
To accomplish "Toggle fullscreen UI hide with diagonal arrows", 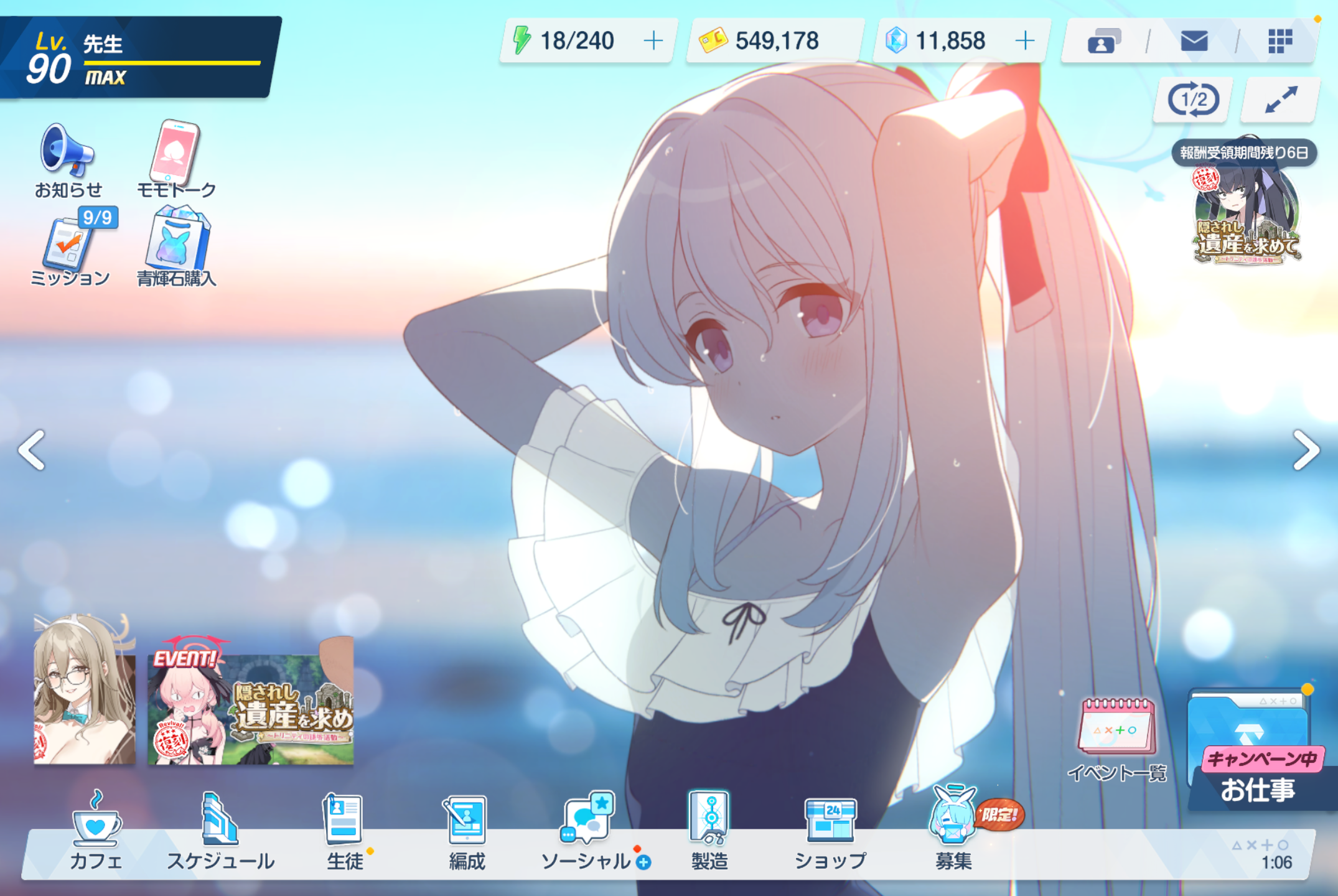I will coord(1281,100).
